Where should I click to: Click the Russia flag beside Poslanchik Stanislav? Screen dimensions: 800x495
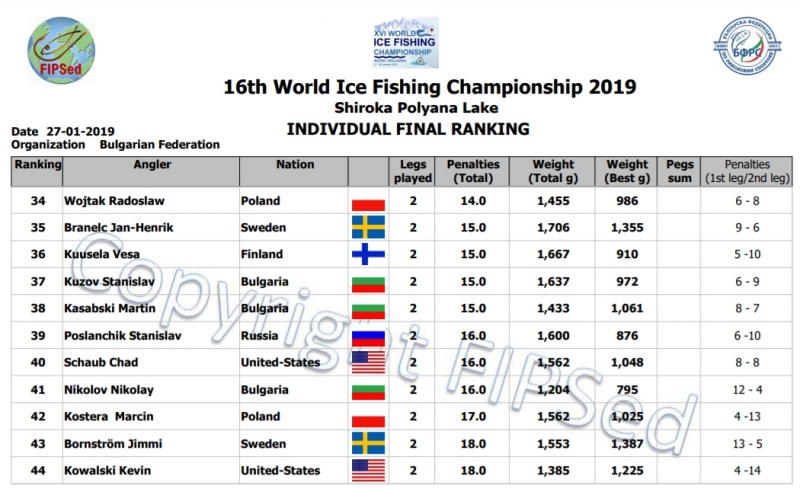(x=368, y=336)
